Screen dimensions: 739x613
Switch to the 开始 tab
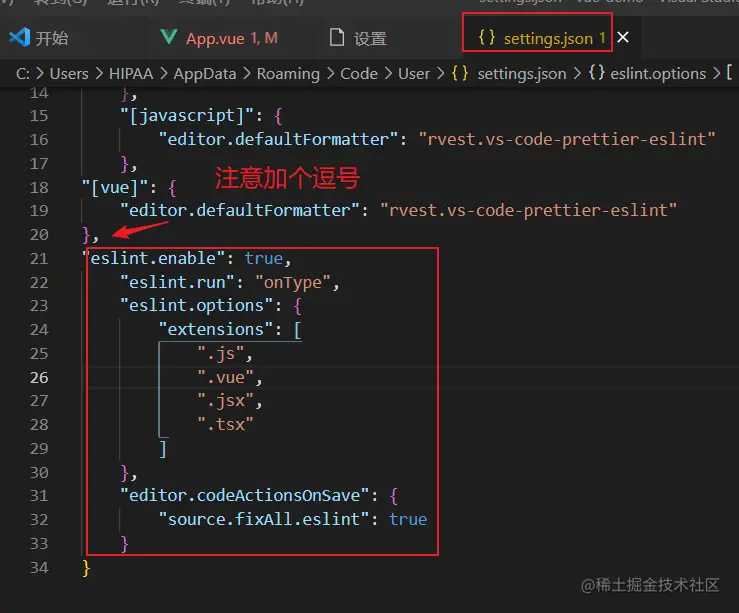click(x=39, y=38)
